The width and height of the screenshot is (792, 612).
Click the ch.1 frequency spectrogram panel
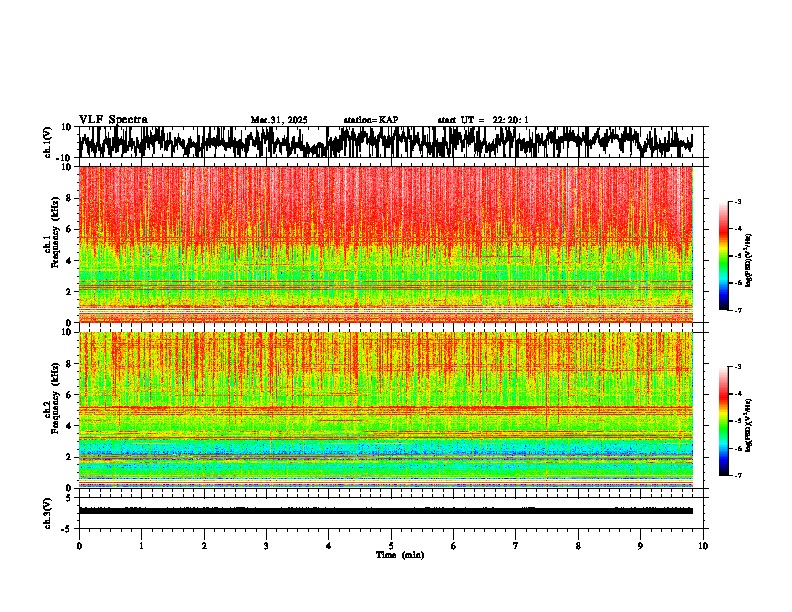pyautogui.click(x=386, y=244)
